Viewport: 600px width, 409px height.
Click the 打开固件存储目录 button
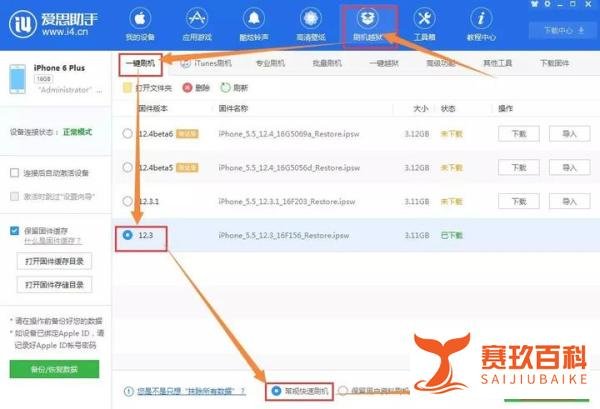[54, 285]
